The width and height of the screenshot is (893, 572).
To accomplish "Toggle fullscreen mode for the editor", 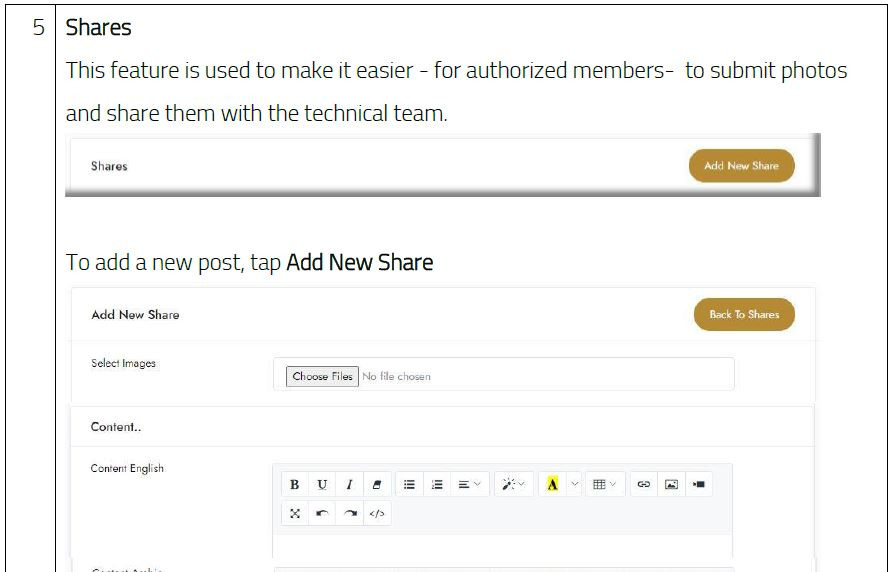I will 295,513.
